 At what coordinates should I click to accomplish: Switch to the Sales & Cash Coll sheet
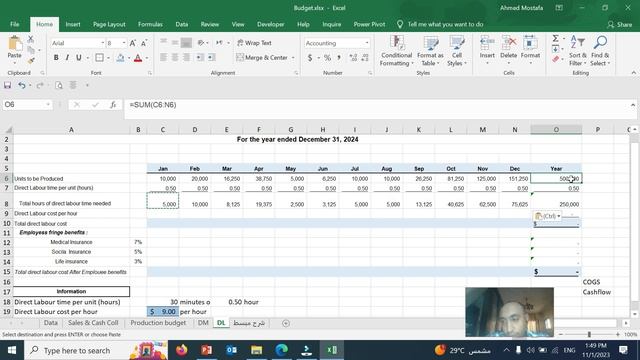[x=93, y=323]
